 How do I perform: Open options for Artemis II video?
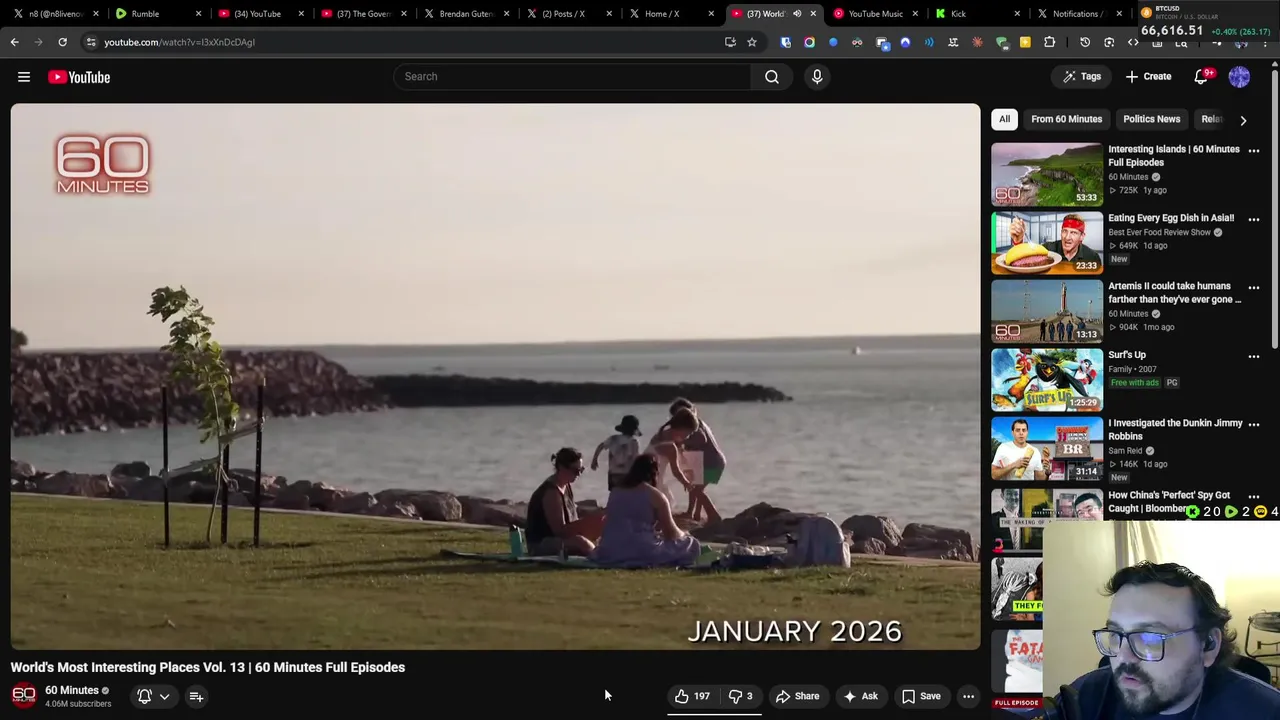(1253, 288)
